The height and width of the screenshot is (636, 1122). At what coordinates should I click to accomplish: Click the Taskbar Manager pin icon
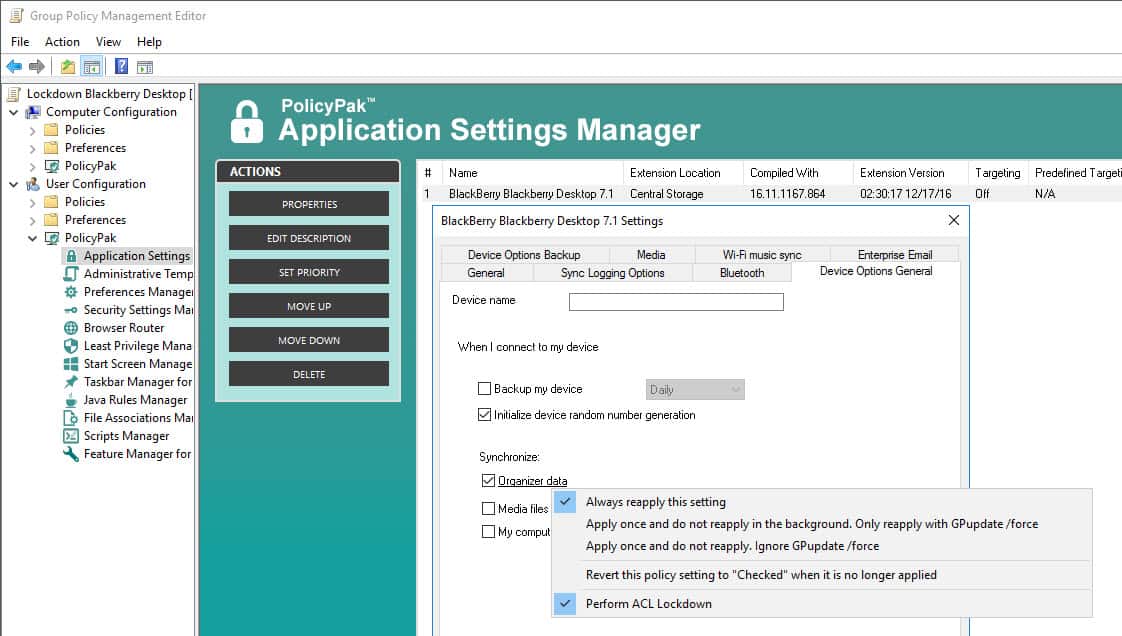coord(71,381)
